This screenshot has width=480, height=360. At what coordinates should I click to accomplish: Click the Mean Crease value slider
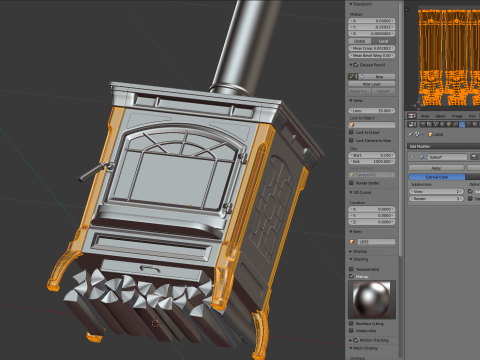pyautogui.click(x=372, y=48)
